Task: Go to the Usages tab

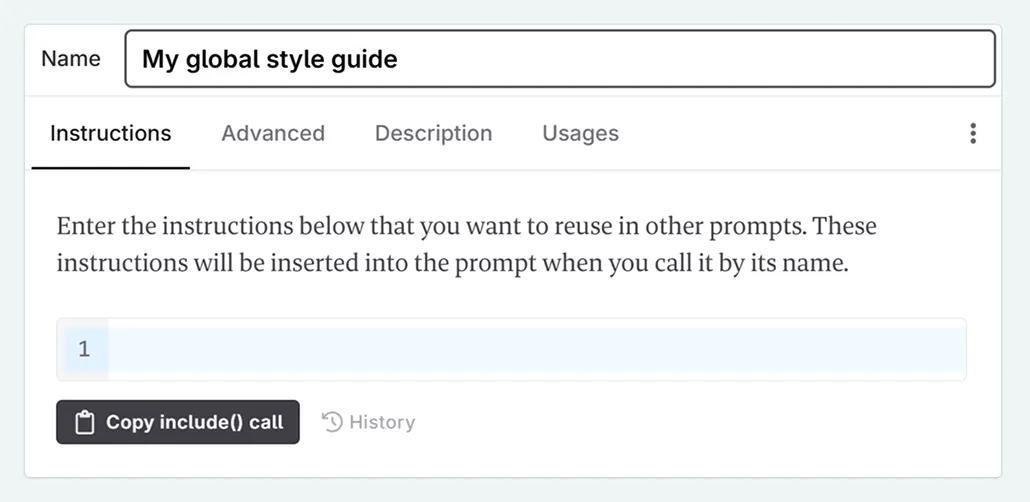Action: click(x=580, y=134)
